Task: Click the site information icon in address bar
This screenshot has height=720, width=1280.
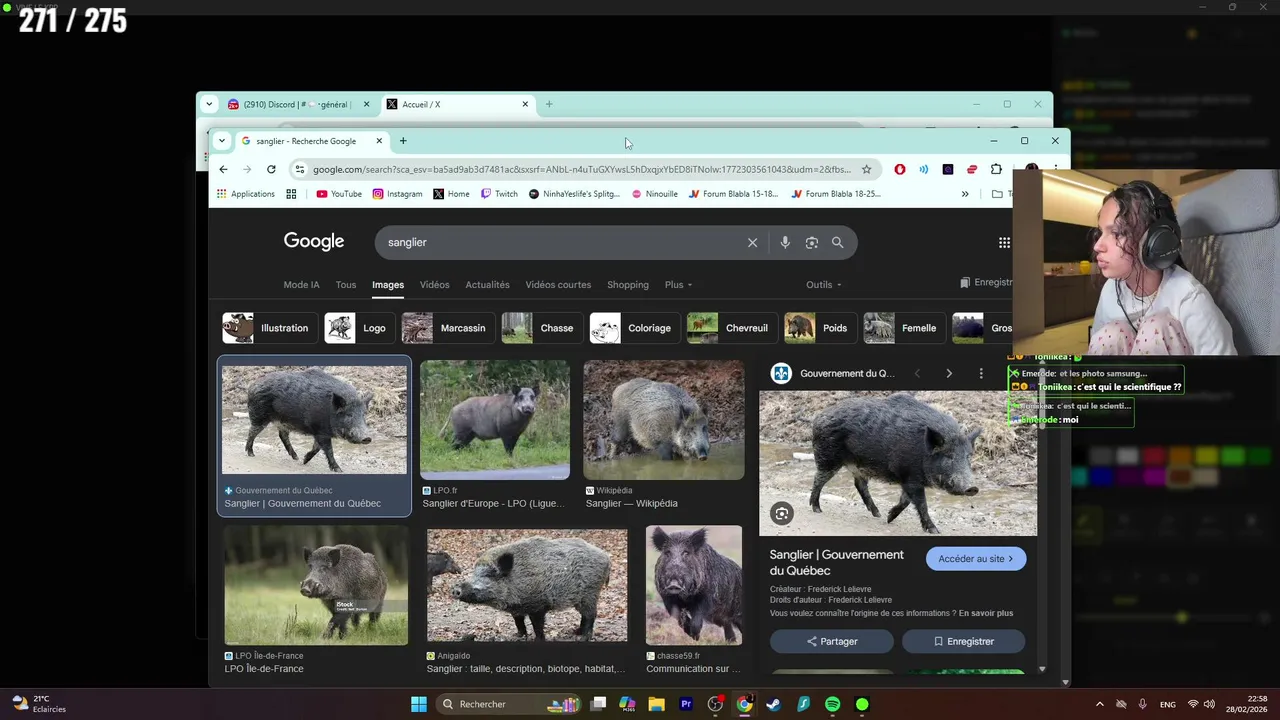Action: pyautogui.click(x=299, y=169)
